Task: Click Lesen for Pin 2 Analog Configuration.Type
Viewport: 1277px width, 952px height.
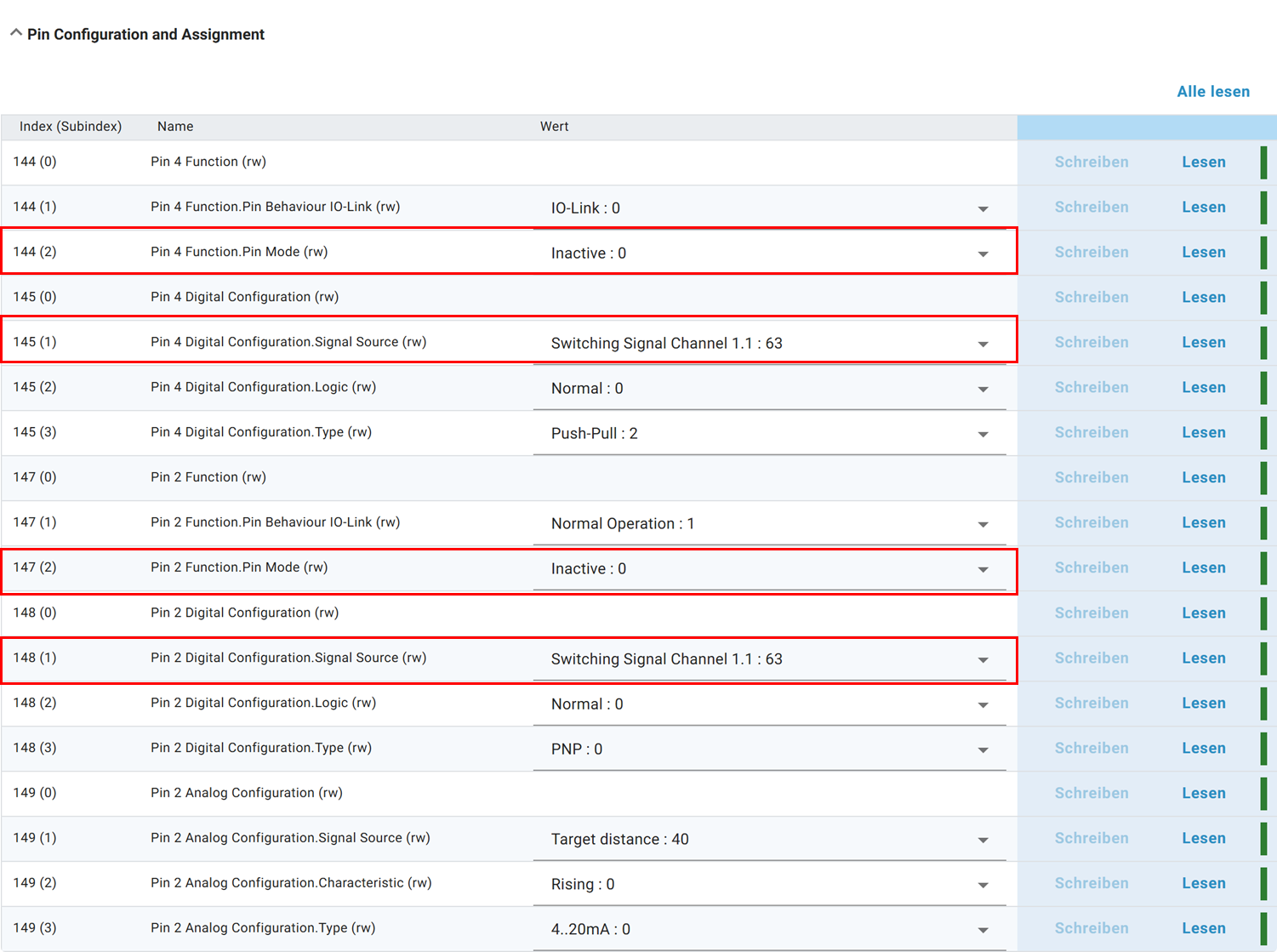Action: point(1203,929)
